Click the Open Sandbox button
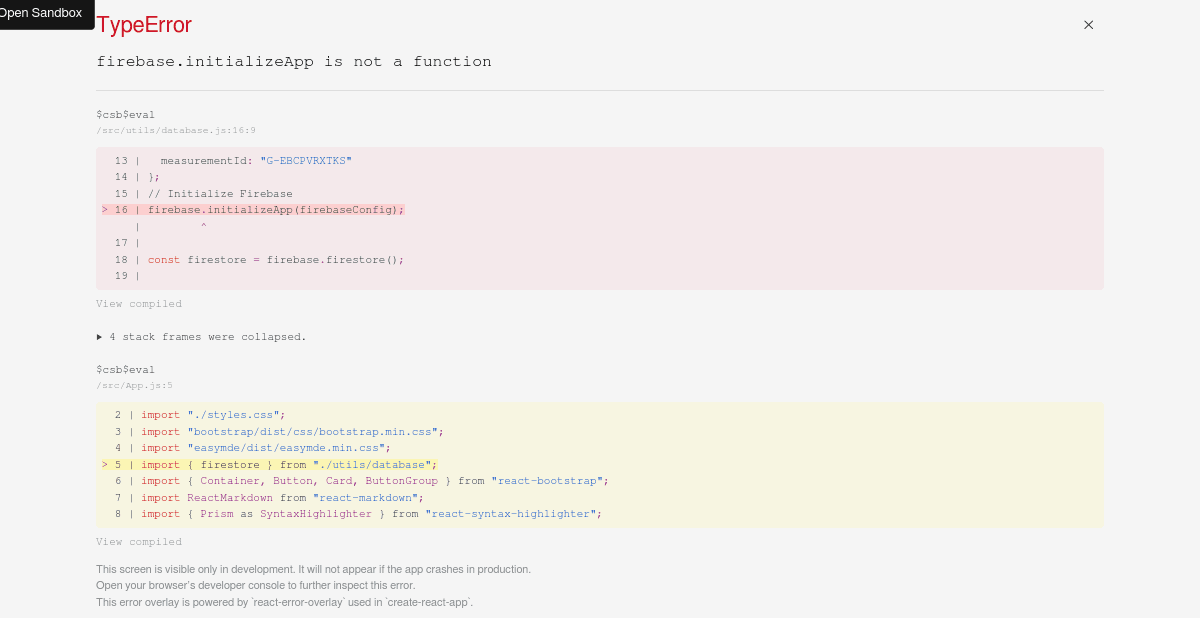The height and width of the screenshot is (630, 1200). [40, 13]
